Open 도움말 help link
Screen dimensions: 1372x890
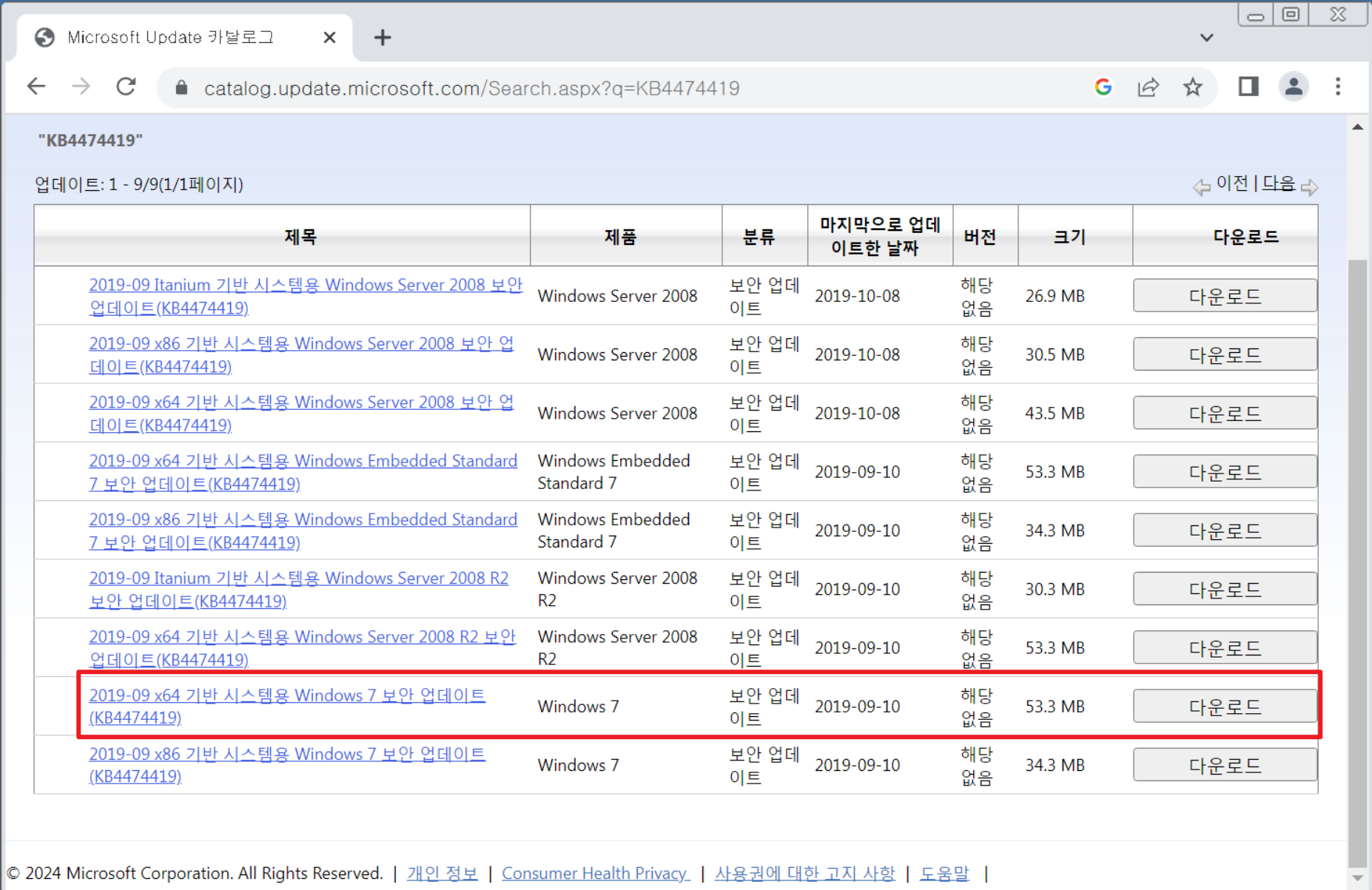tap(944, 873)
